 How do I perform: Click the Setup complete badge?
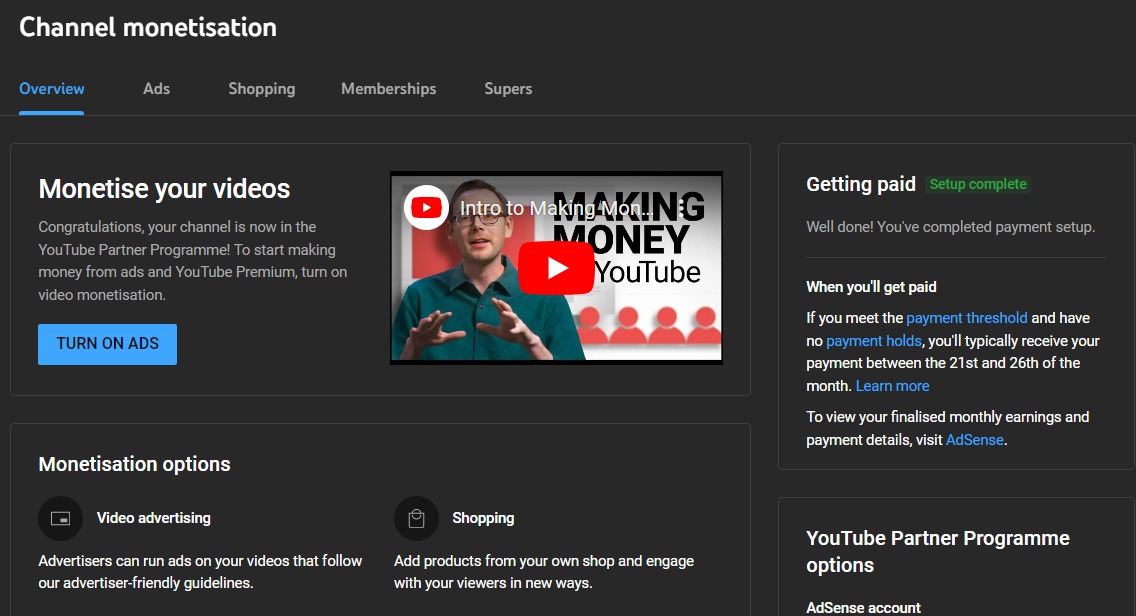[x=978, y=184]
